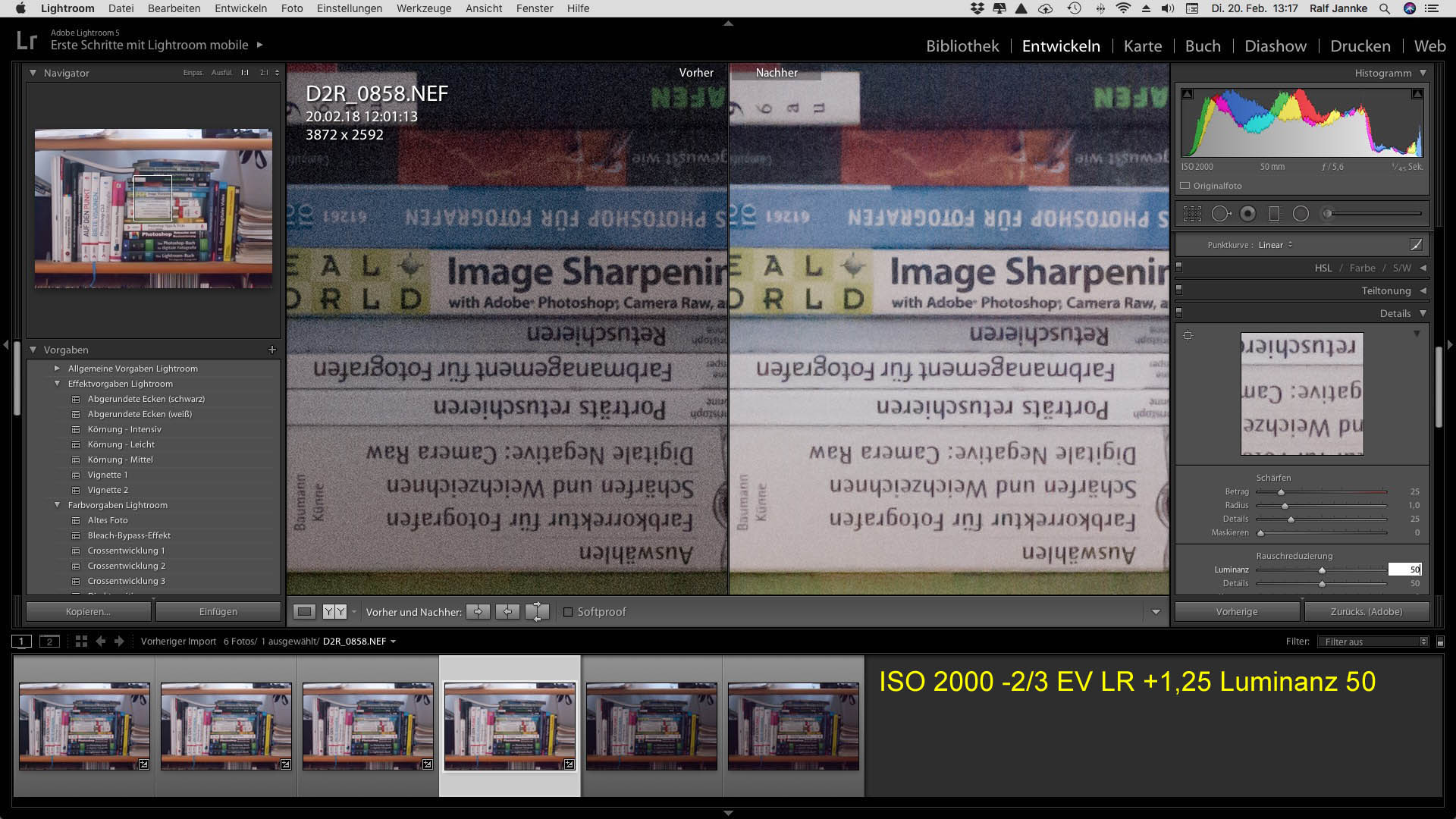1456x819 pixels.
Task: Click the Luminanz value input field
Action: (x=1404, y=570)
